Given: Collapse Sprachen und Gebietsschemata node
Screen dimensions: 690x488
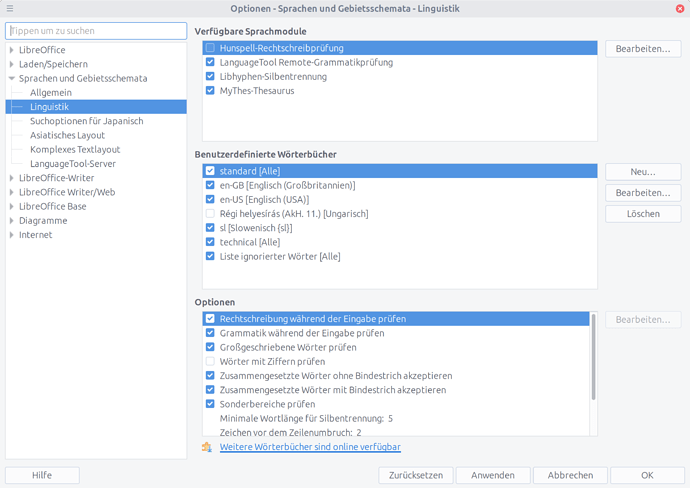Looking at the screenshot, I should [x=11, y=78].
